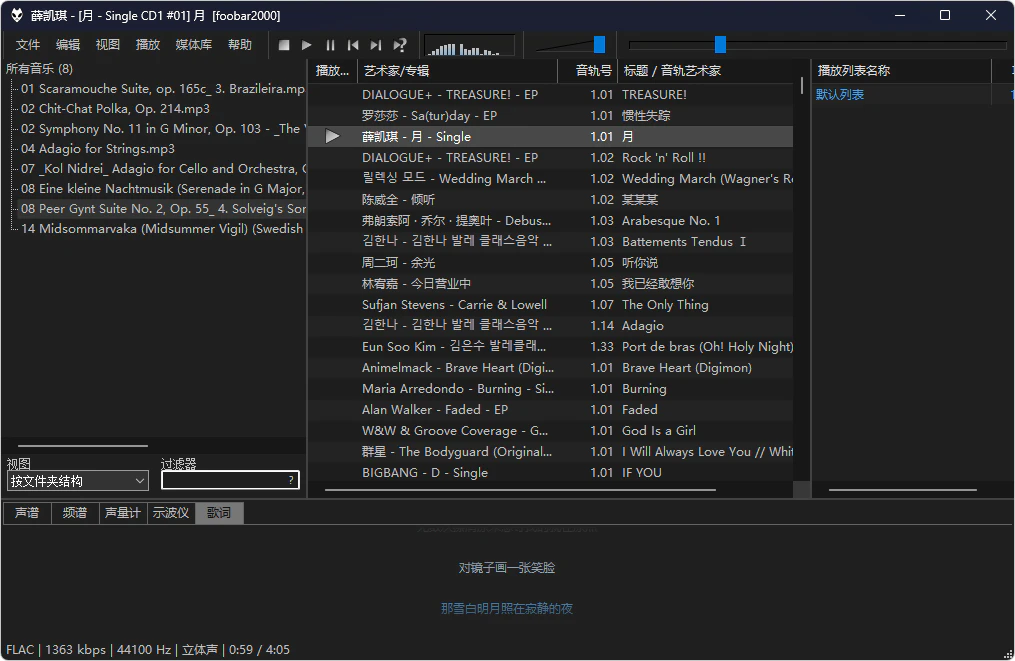Image resolution: width=1015 pixels, height=661 pixels.
Task: Select 04 Adagio for Strings.mp3
Action: (98, 149)
